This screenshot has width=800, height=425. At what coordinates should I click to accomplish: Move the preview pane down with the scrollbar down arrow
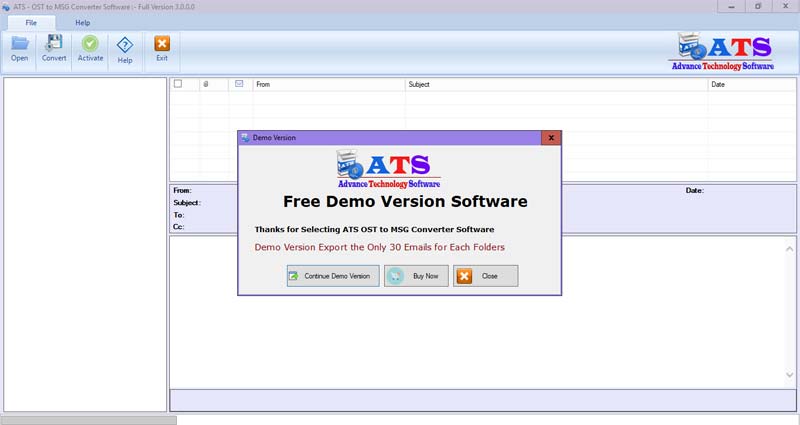[789, 376]
